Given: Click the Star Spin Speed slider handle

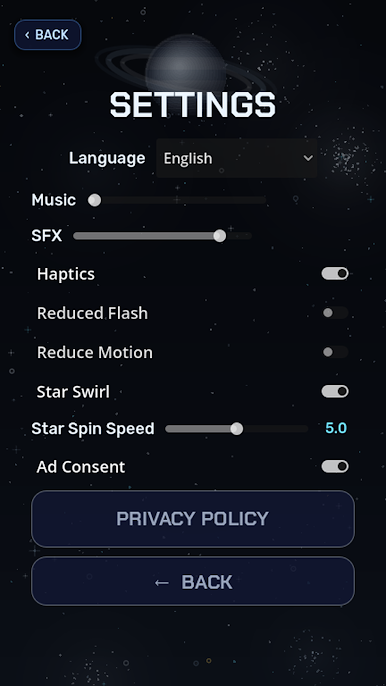Looking at the screenshot, I should pyautogui.click(x=237, y=429).
